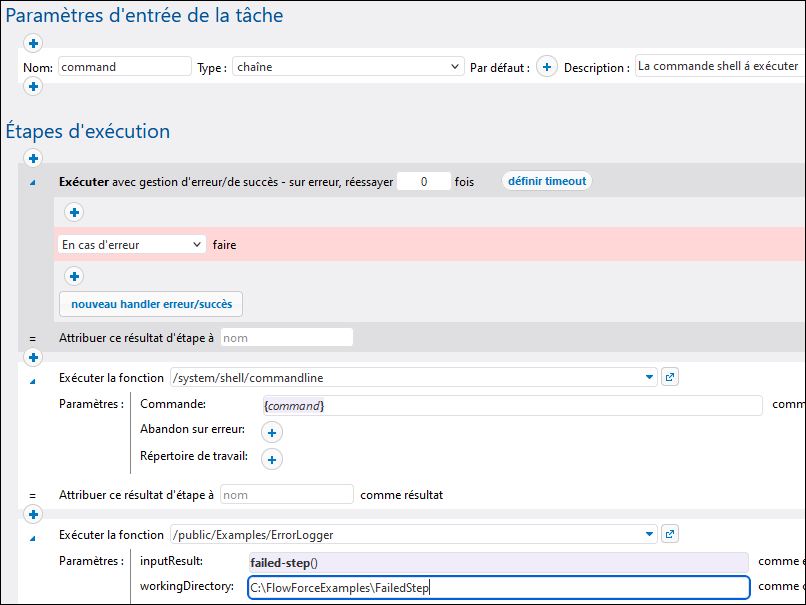Screen dimensions: 806x605
Task: Open the Type dropdown showing chaîne
Action: point(347,67)
